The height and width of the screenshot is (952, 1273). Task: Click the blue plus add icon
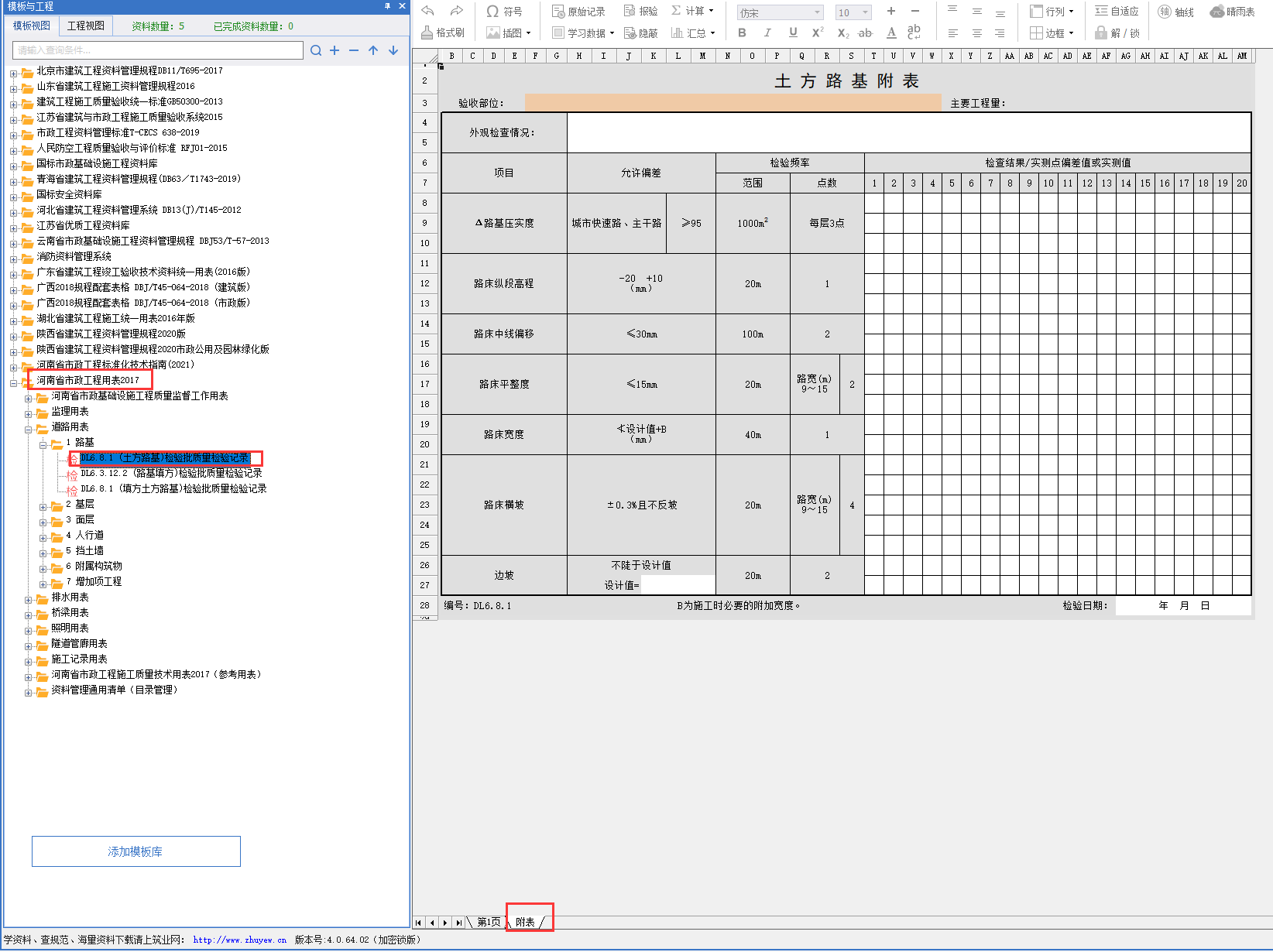(x=335, y=50)
